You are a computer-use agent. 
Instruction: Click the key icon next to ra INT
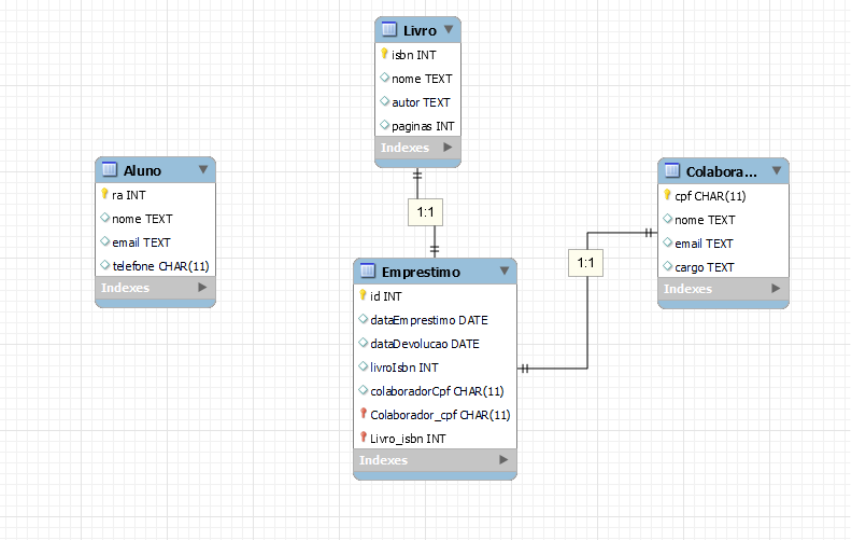tap(104, 195)
